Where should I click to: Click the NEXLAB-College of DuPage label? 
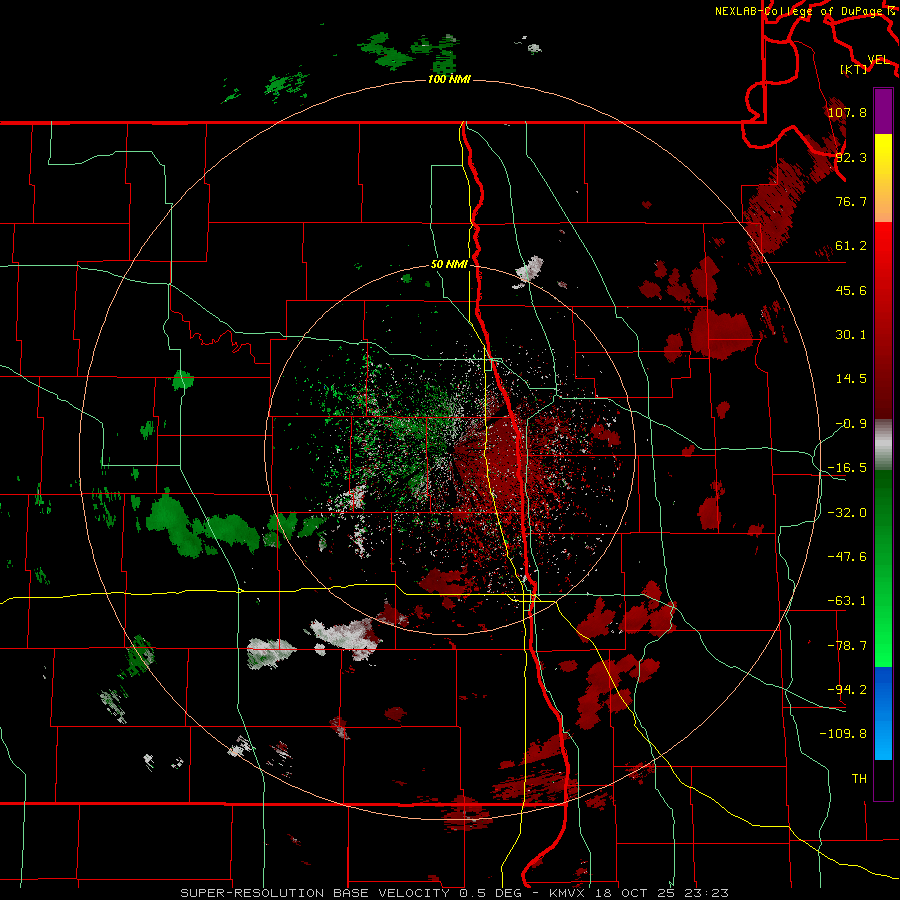pos(801,11)
